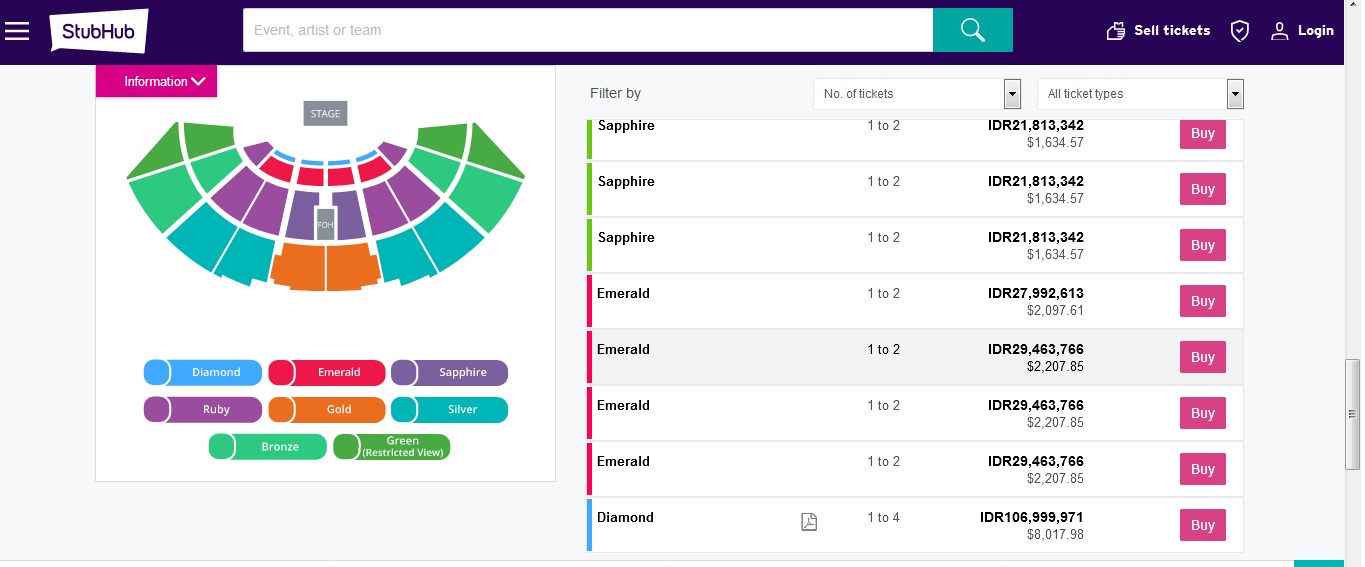Click the event search input field

pyautogui.click(x=588, y=30)
